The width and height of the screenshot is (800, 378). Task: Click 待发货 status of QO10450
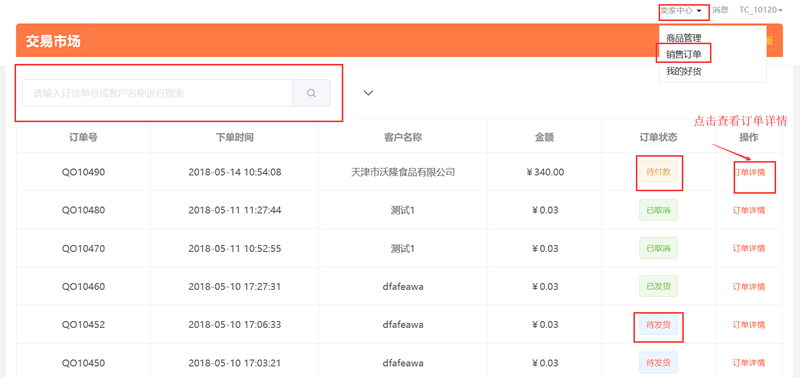(x=658, y=363)
